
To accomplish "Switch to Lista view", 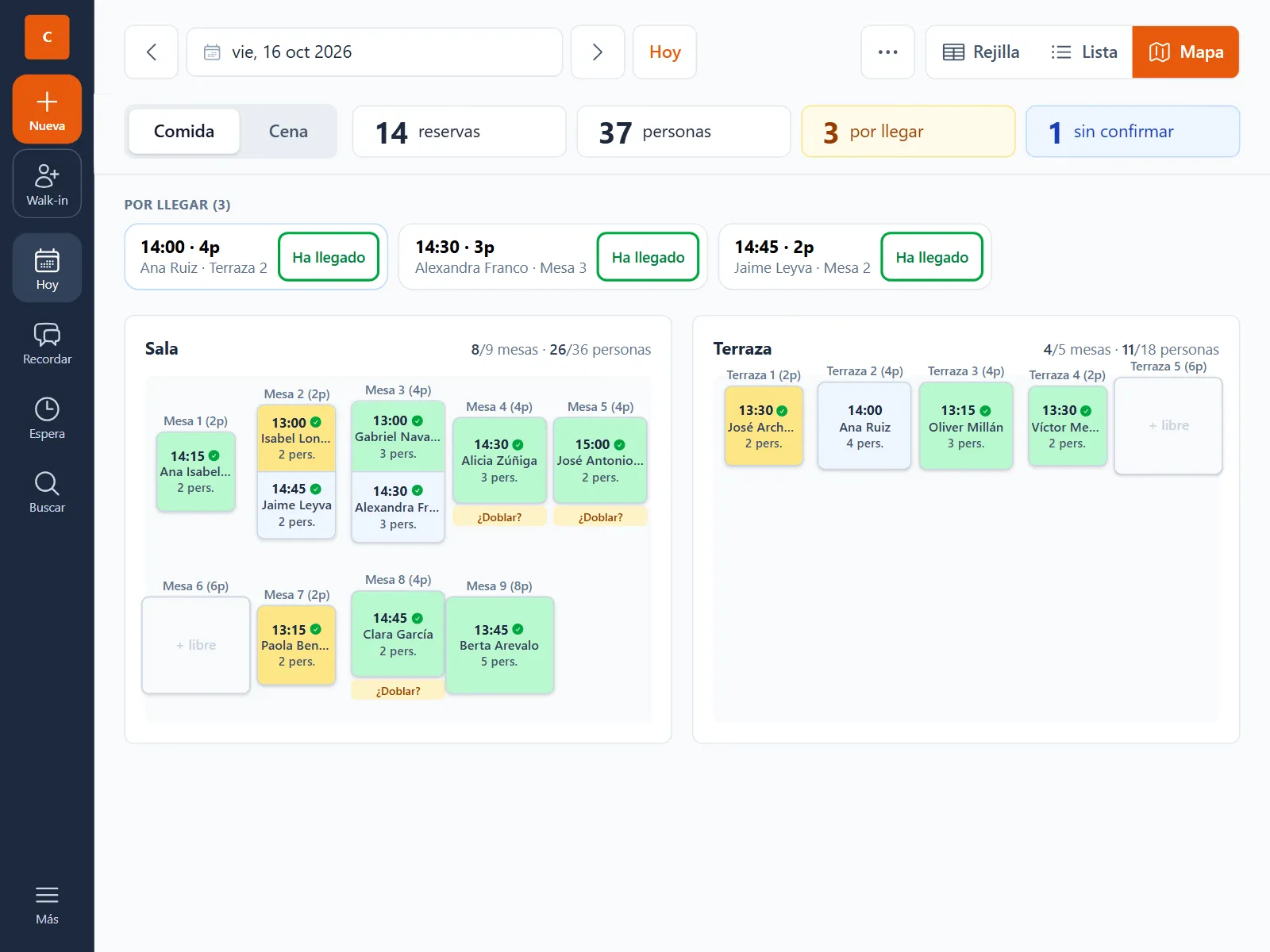I will [x=1084, y=52].
